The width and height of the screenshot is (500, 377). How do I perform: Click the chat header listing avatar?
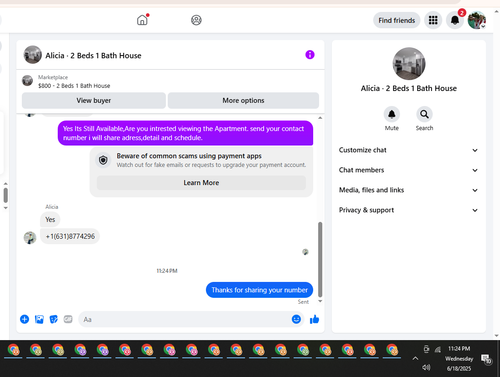(32, 55)
